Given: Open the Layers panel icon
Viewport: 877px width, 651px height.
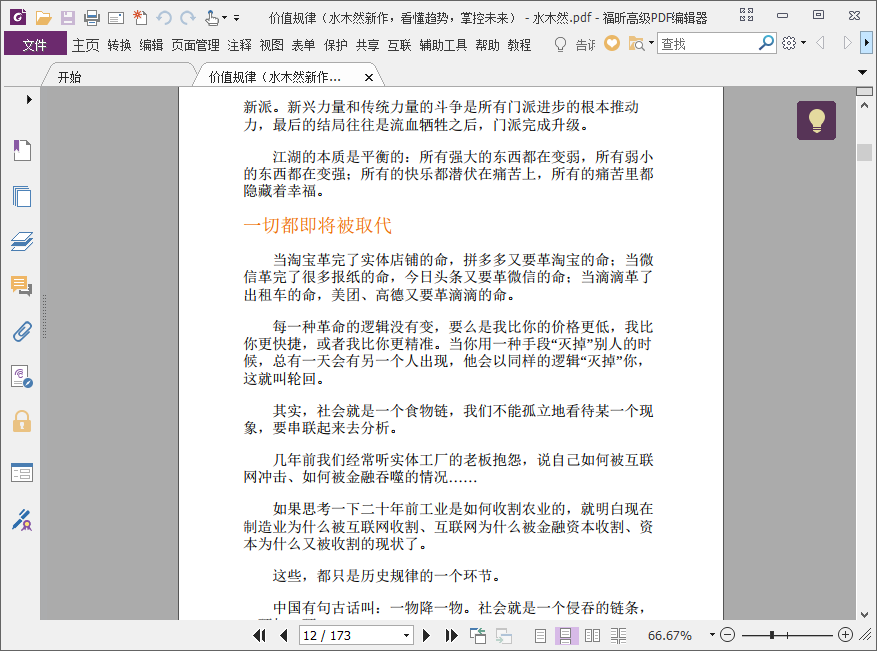Looking at the screenshot, I should [22, 241].
